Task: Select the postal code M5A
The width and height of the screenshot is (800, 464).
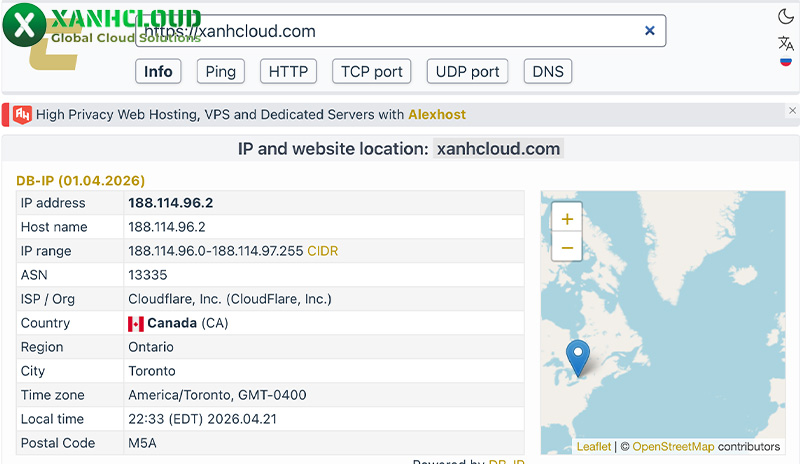Action: coord(142,443)
